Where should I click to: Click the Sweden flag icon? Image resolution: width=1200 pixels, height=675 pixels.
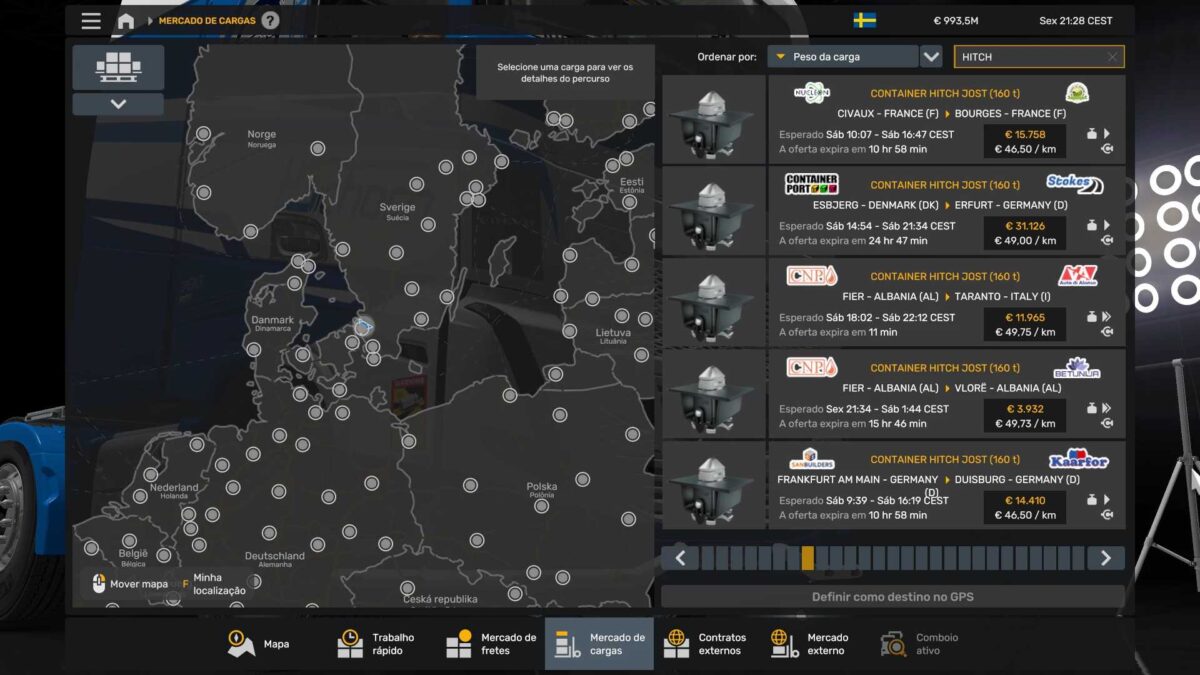864,21
